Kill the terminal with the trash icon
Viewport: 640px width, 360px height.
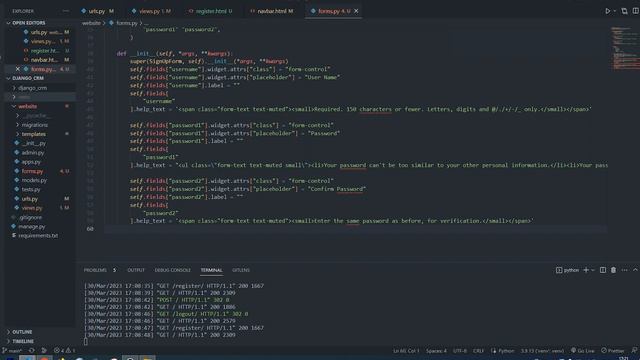click(613, 270)
